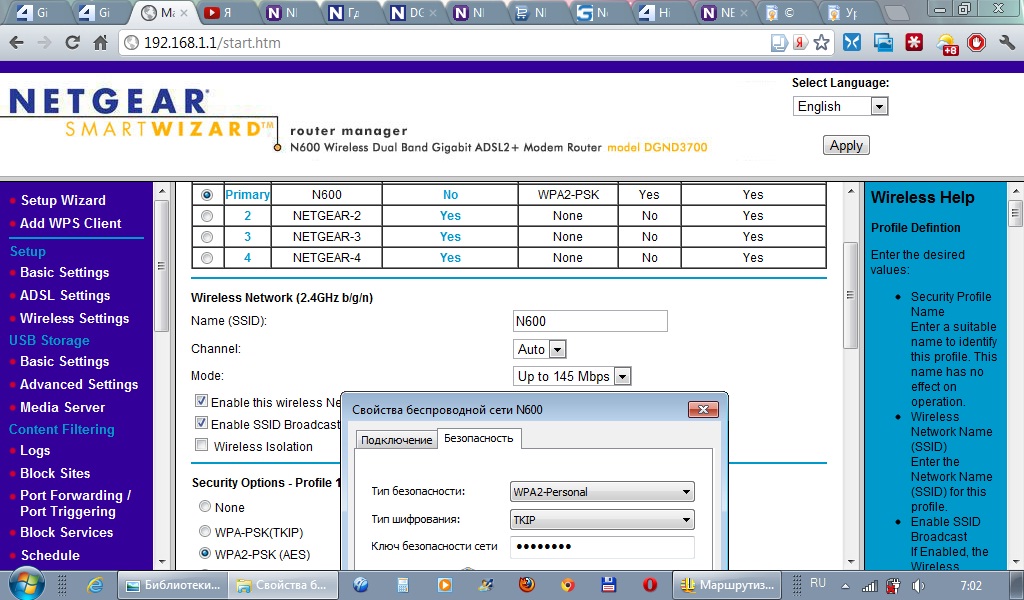The width and height of the screenshot is (1024, 600).
Task: Select the NETGEAR-2 profile radio button
Action: (x=207, y=216)
